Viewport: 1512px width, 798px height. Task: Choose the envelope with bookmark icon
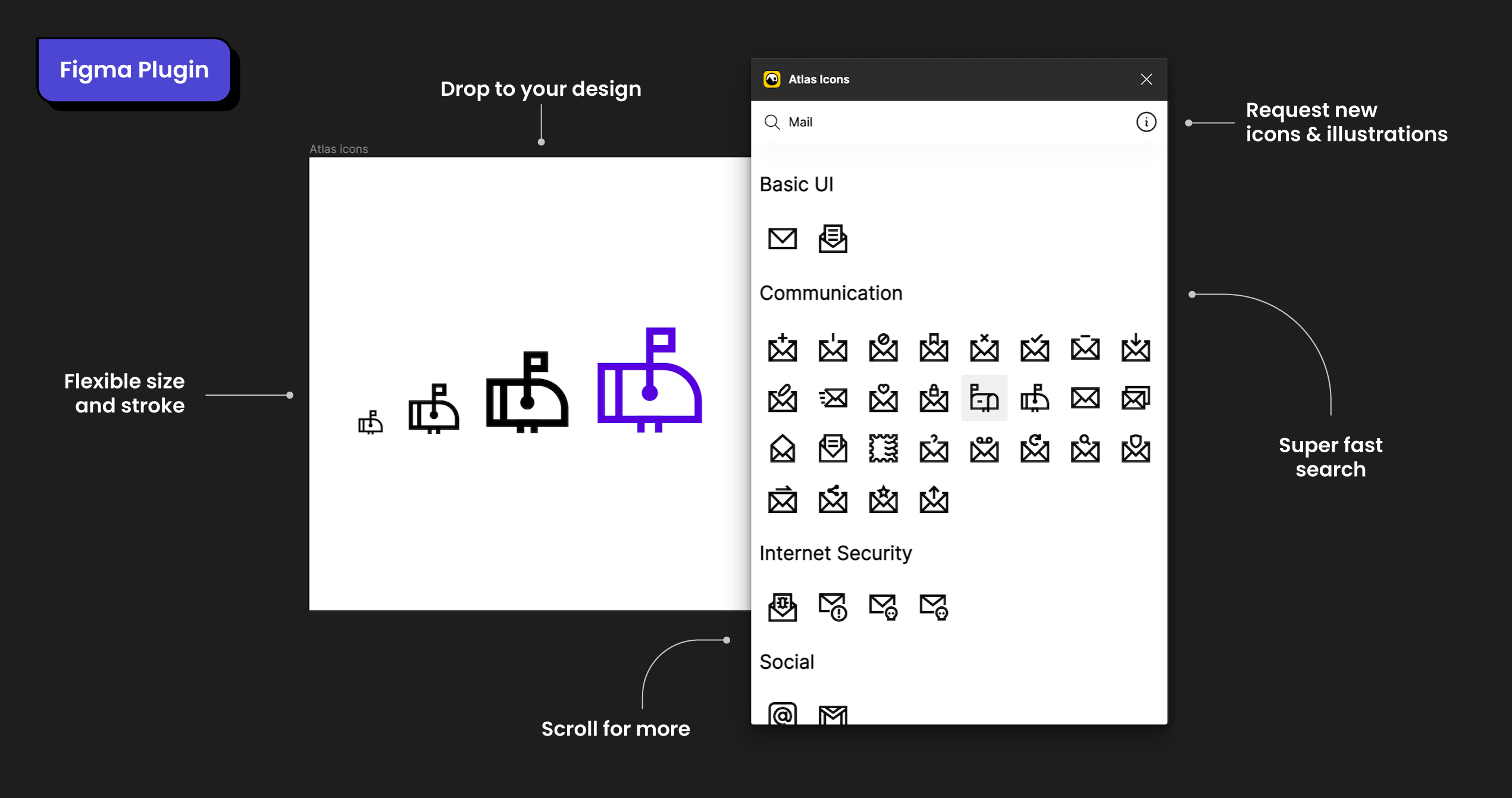pos(934,348)
